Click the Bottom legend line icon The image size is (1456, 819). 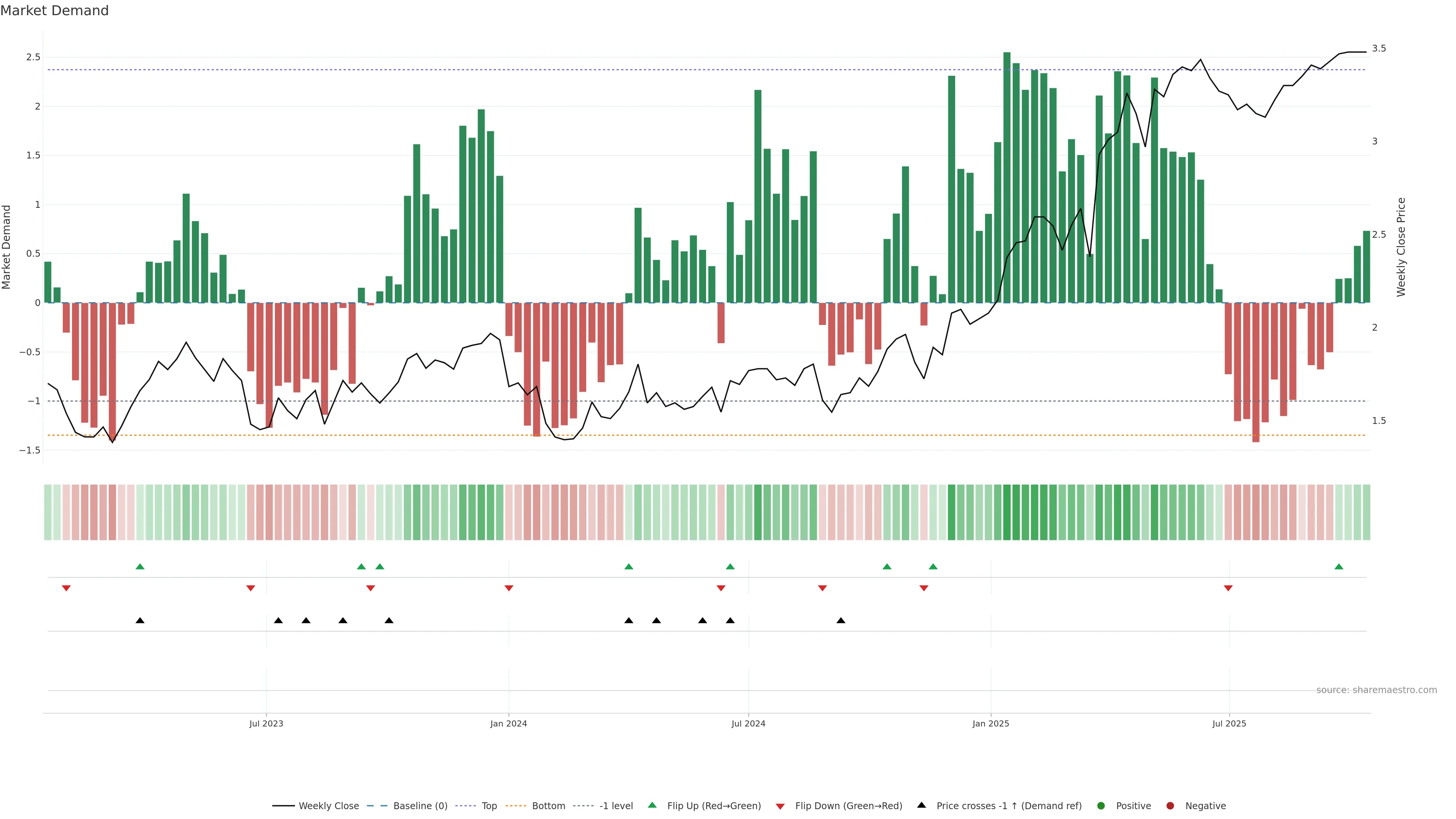coord(516,806)
